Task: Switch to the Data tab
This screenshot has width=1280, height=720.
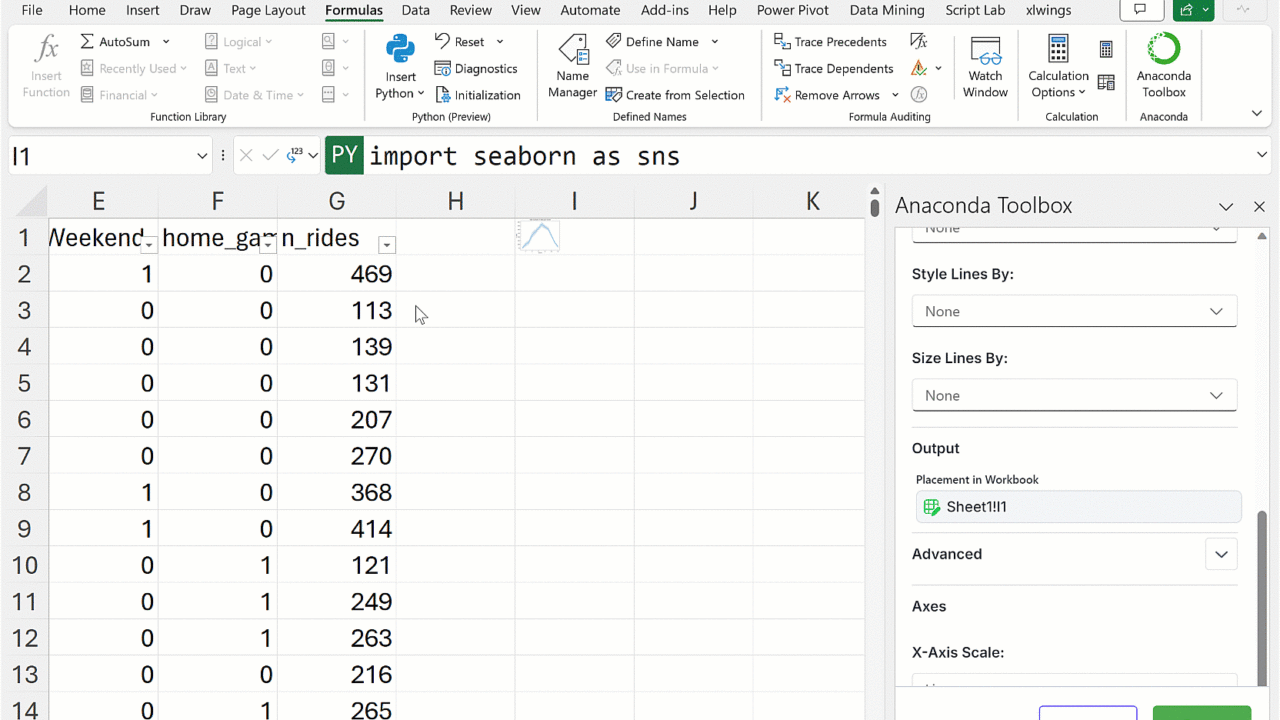Action: click(x=415, y=10)
